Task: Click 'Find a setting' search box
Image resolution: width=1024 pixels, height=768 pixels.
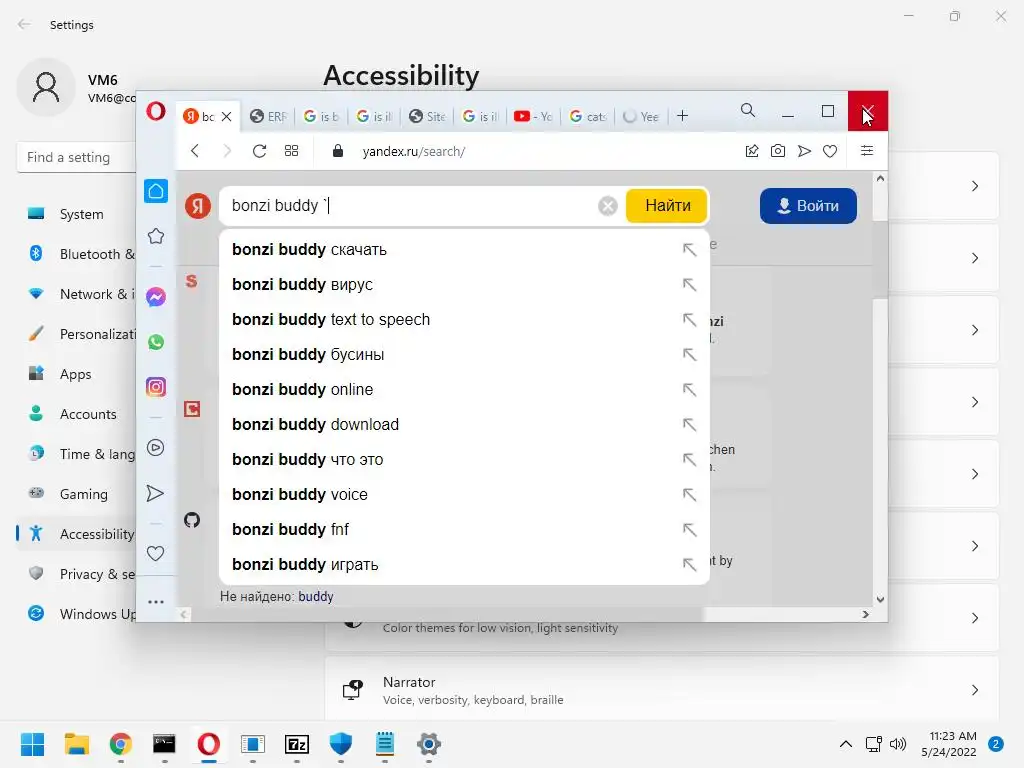Action: click(x=76, y=157)
